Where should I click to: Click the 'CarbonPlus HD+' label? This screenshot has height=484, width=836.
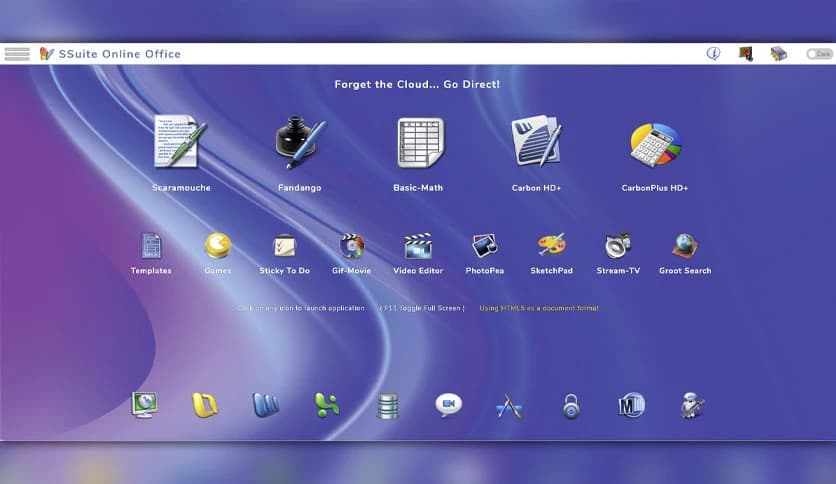(x=655, y=188)
